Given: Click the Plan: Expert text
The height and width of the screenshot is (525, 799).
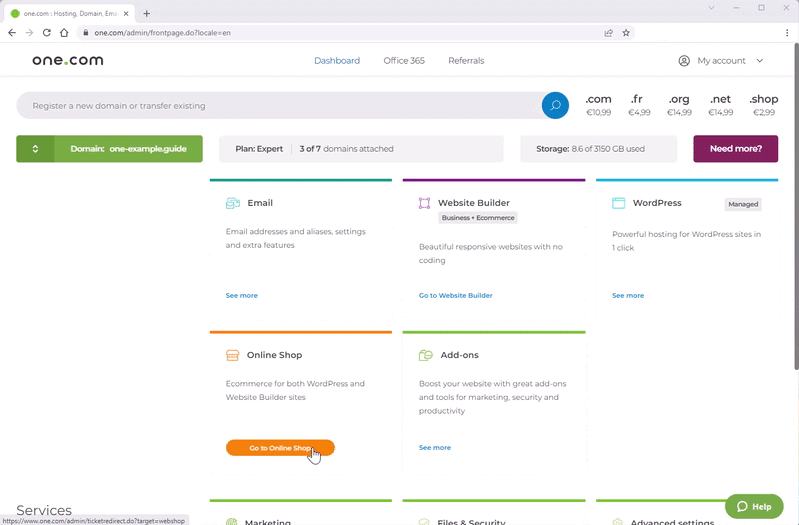Looking at the screenshot, I should click(x=259, y=149).
